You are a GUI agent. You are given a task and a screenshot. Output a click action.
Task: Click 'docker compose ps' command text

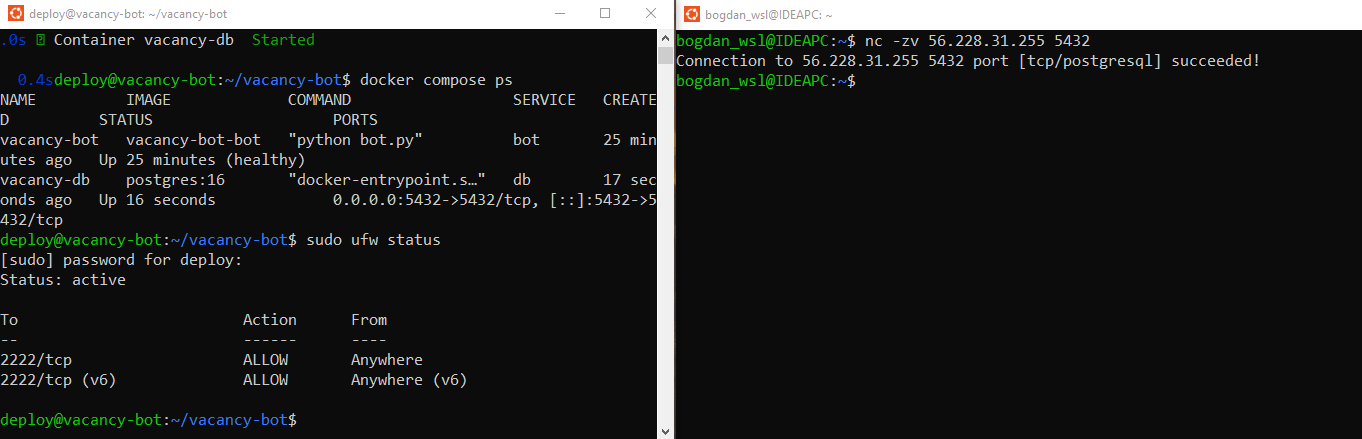(x=436, y=80)
